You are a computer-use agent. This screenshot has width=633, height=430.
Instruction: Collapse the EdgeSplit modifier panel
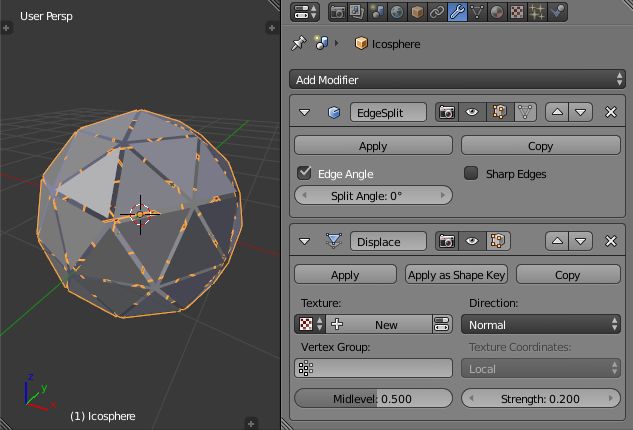click(x=304, y=112)
